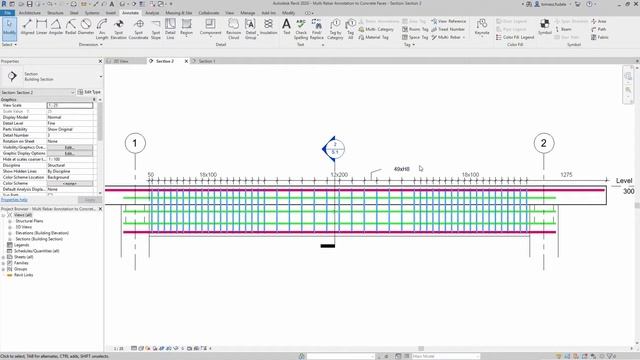Screen dimensions: 640x360
Task: Select the Arc Length dimension tool
Action: [102, 29]
